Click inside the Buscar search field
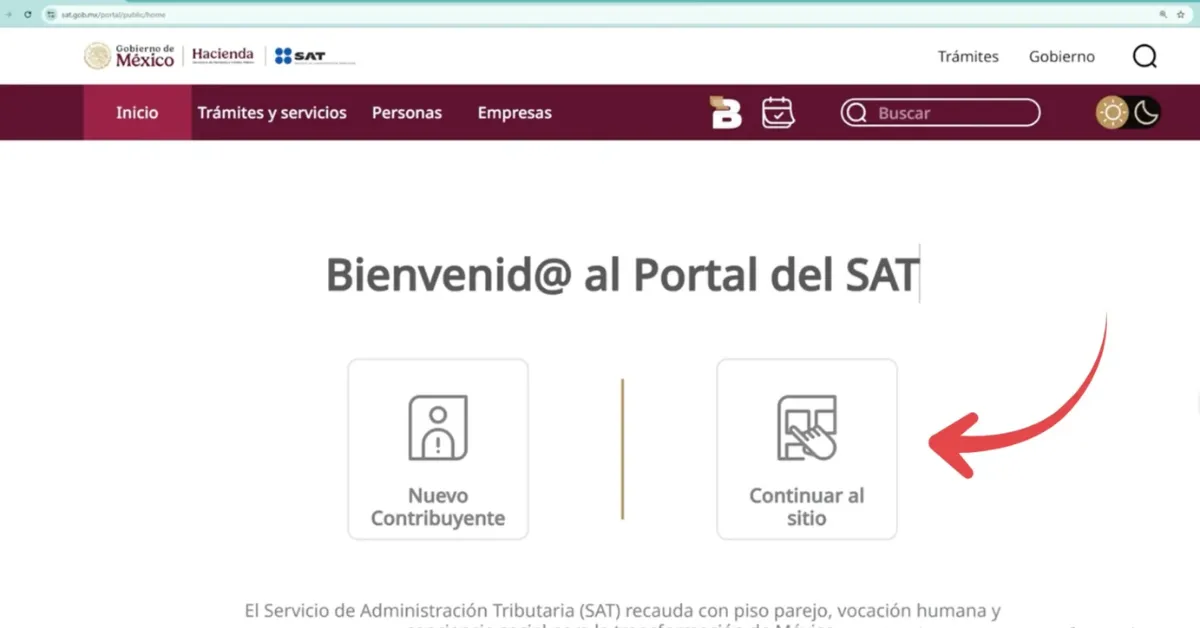Viewport: 1200px width, 628px height. tap(950, 113)
